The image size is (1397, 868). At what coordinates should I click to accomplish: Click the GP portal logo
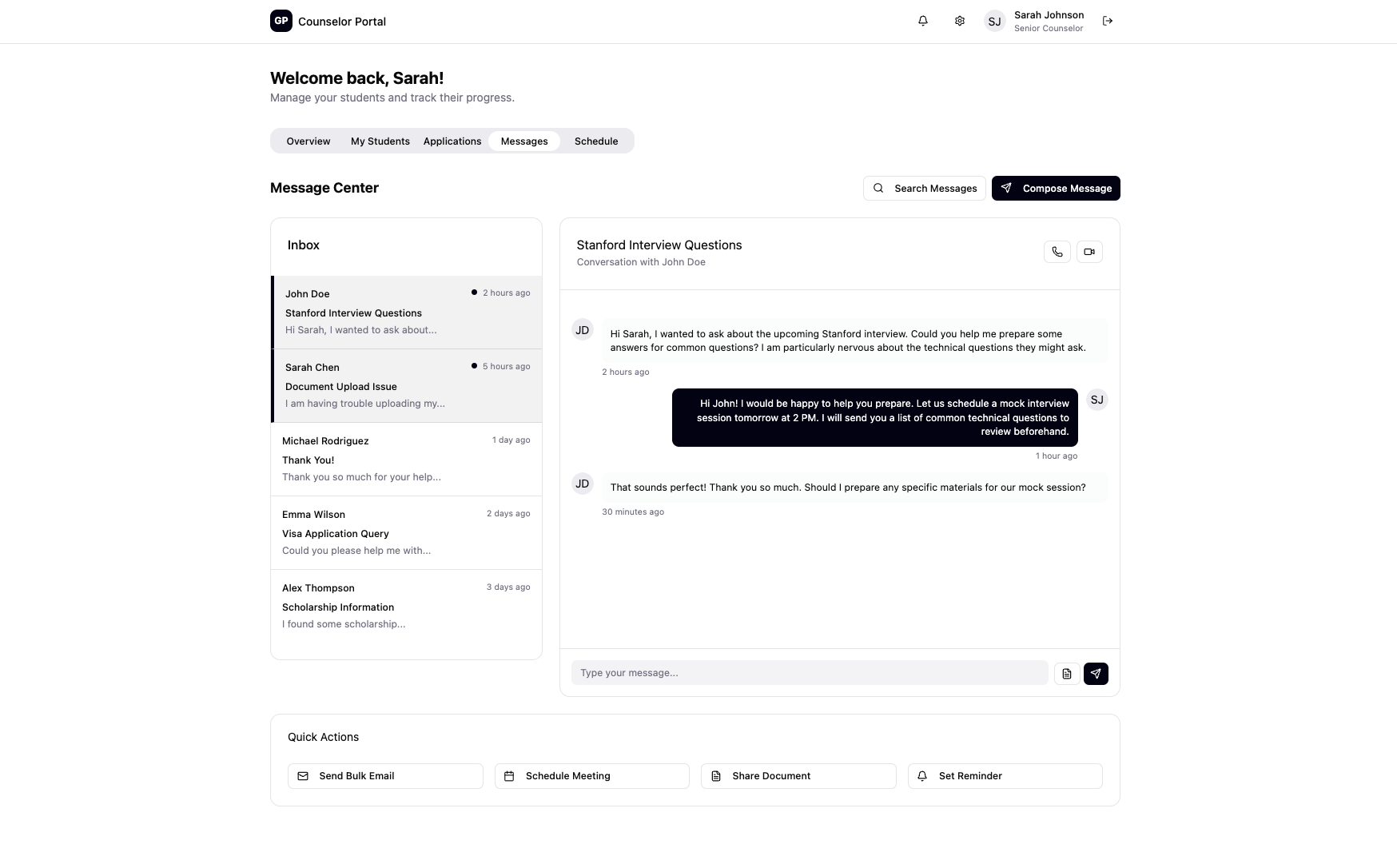coord(281,21)
